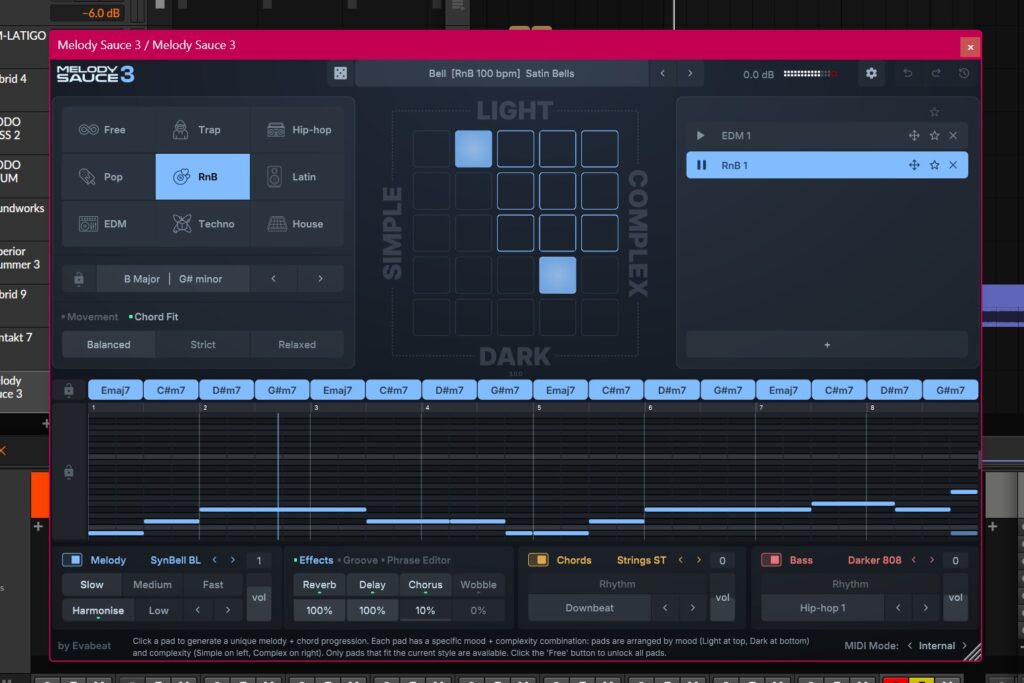Toggle the Reverb effect

tap(319, 585)
